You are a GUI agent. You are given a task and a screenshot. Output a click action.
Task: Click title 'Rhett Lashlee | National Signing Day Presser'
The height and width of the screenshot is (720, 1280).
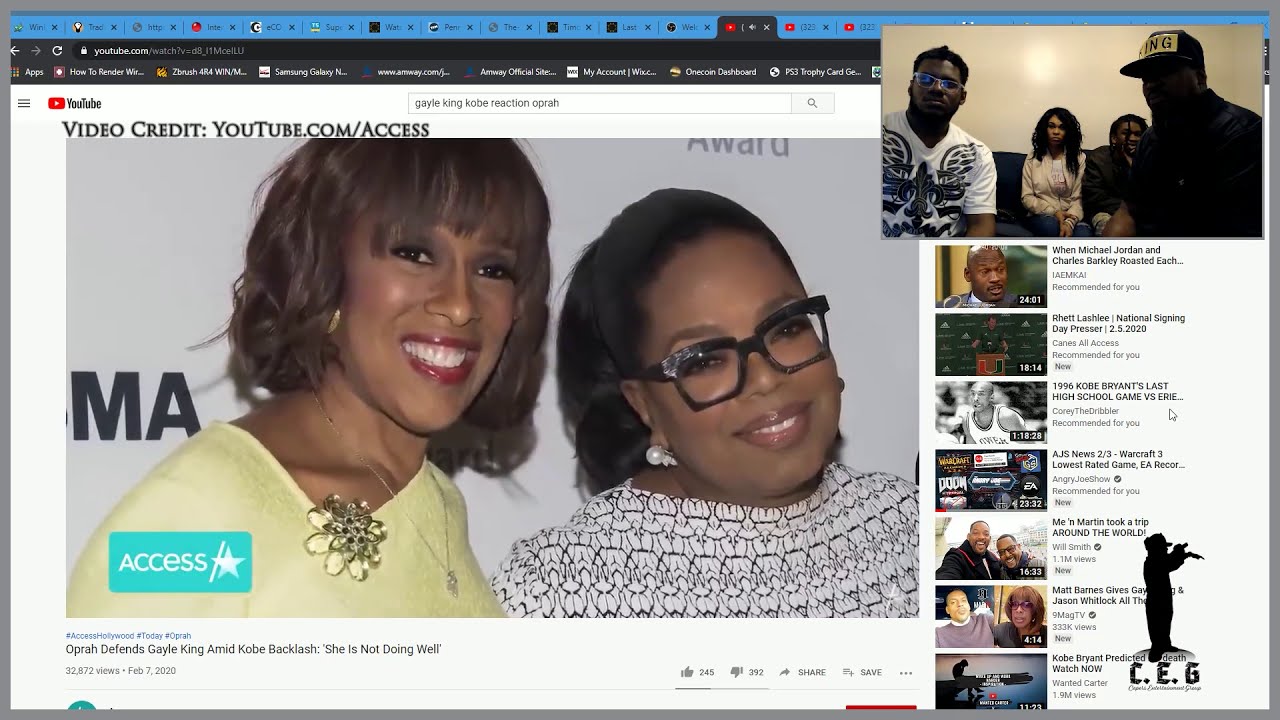[x=1118, y=323]
